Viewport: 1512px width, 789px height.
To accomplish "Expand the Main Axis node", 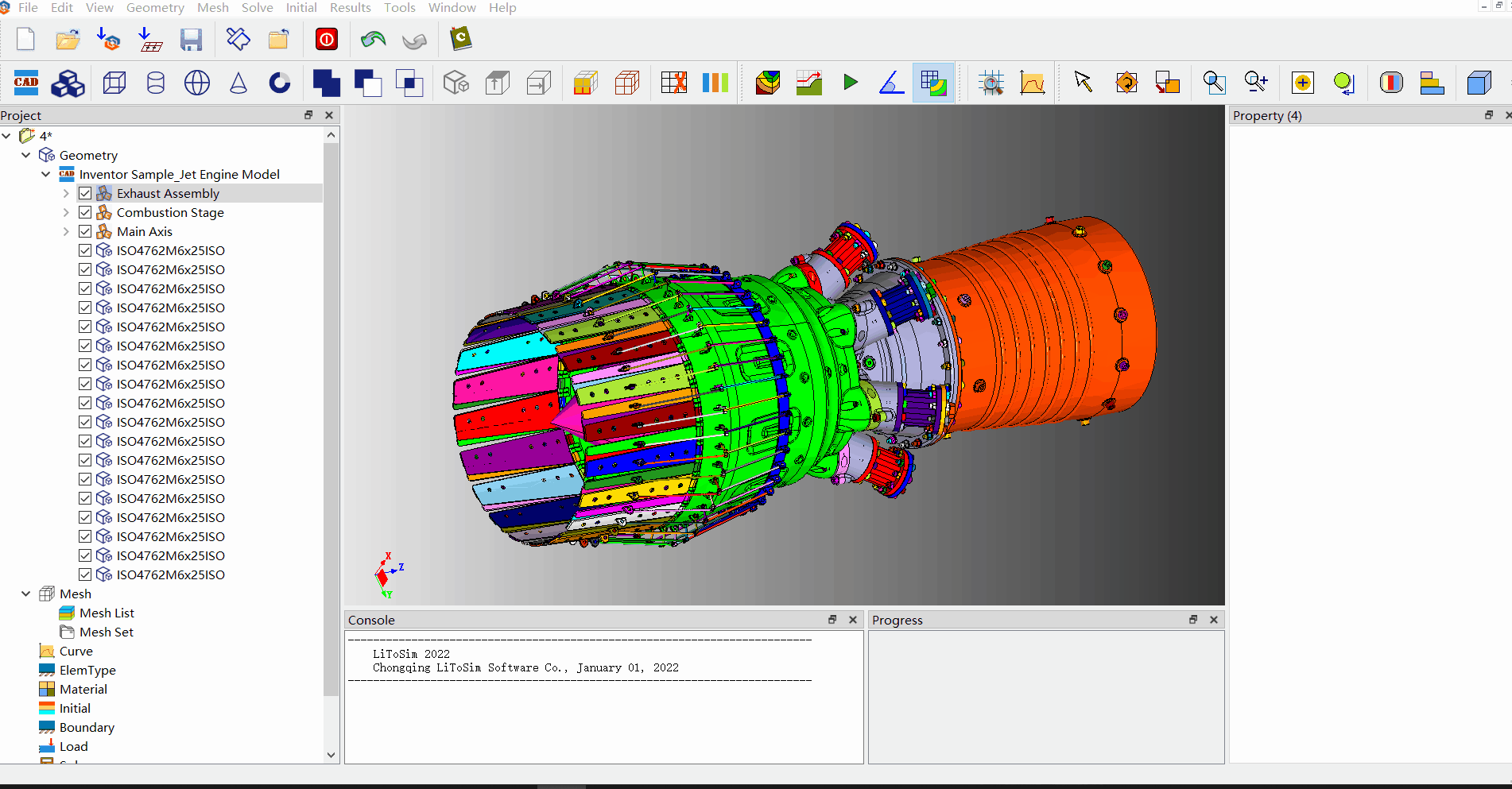I will (x=66, y=231).
